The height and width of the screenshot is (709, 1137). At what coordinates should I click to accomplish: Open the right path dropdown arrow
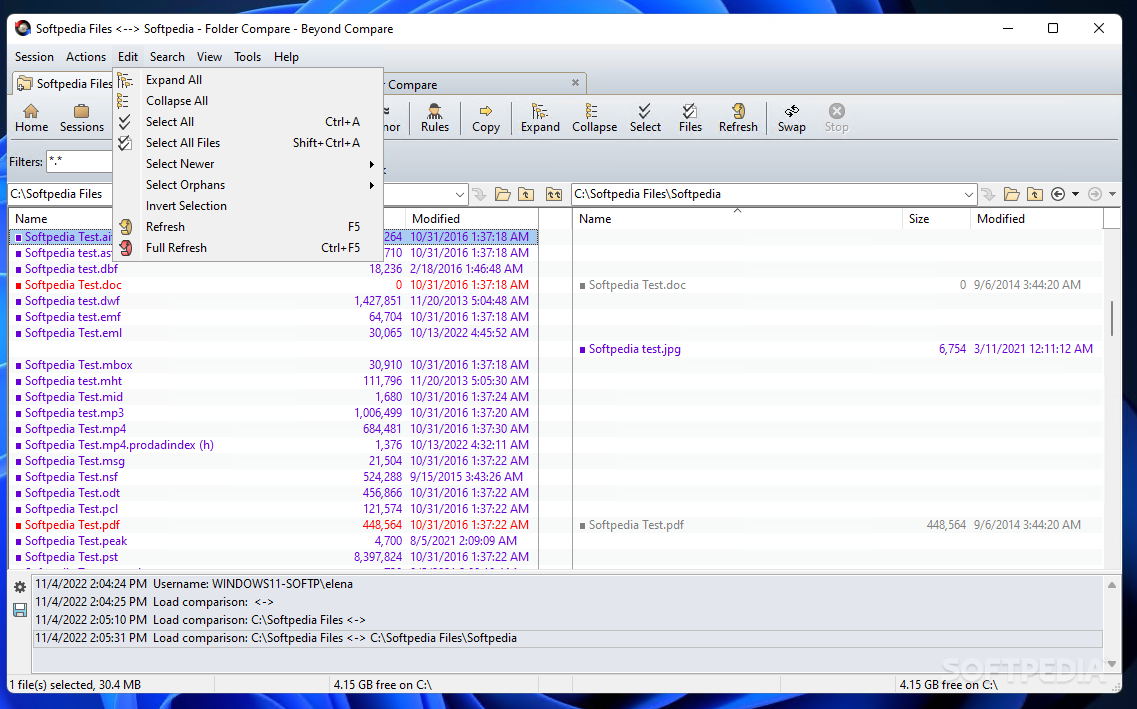(x=969, y=194)
